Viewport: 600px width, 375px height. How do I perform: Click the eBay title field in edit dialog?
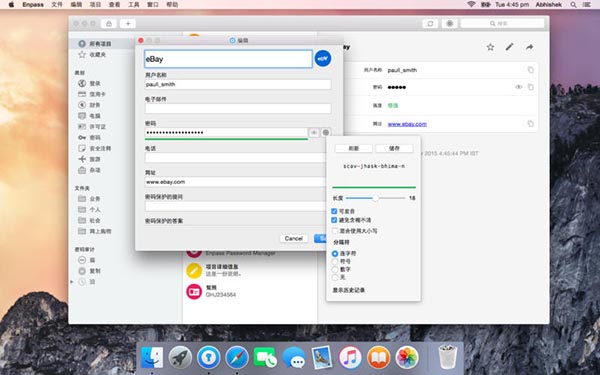click(x=228, y=59)
